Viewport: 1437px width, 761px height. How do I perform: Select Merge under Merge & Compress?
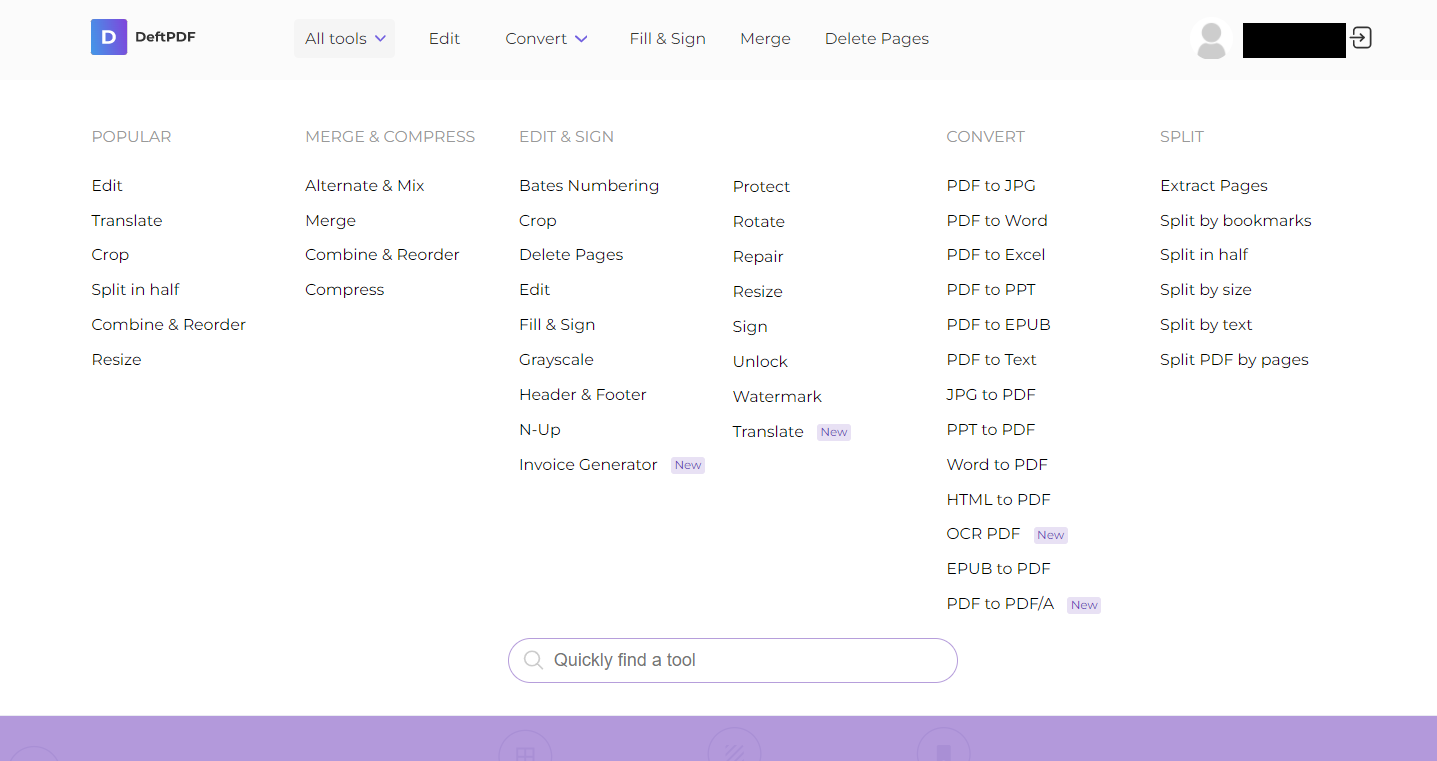330,220
